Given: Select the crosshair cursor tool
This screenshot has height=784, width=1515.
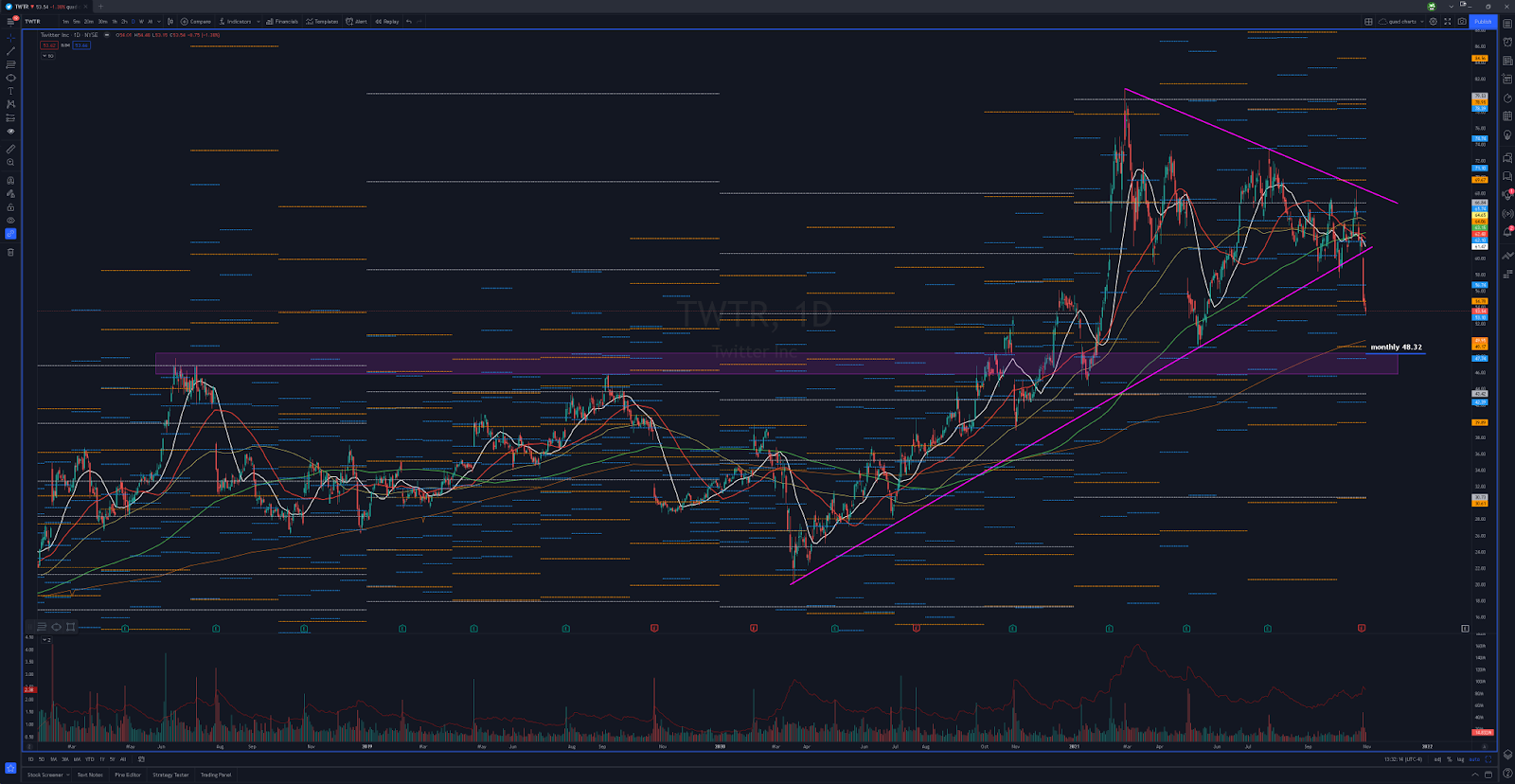Looking at the screenshot, I should 10,38.
